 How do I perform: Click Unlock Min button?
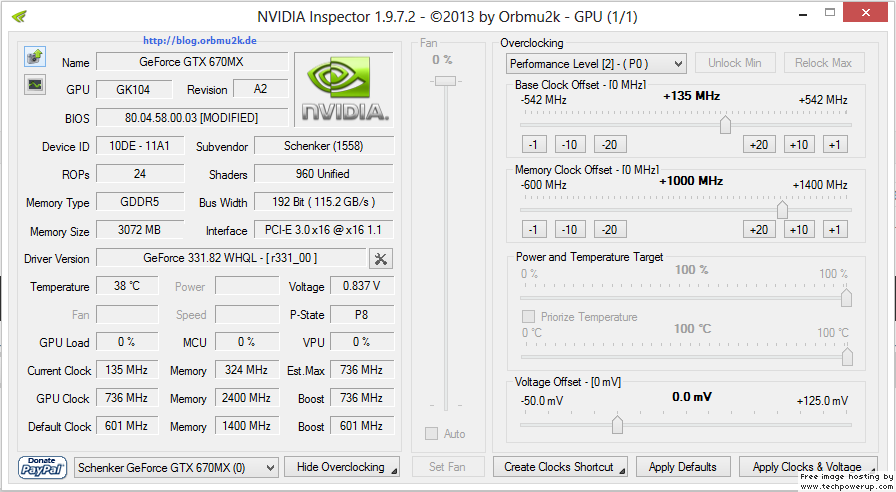[x=735, y=63]
